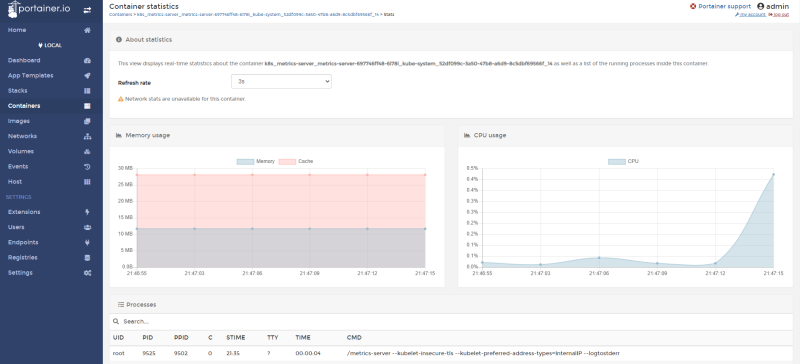Click the network stats warning triangle icon

click(x=120, y=99)
